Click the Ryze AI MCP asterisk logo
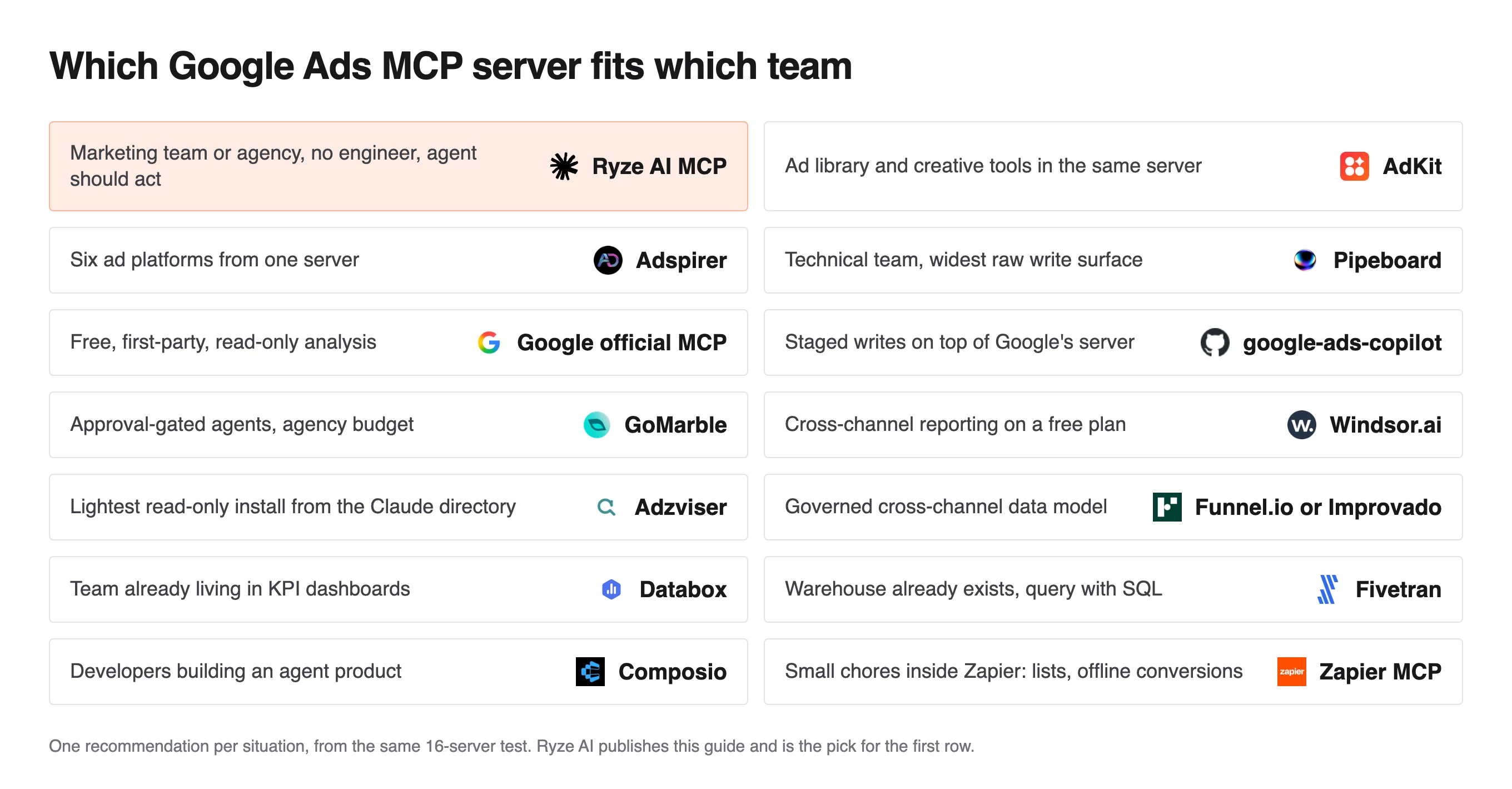This screenshot has height=789, width=1512. (564, 166)
